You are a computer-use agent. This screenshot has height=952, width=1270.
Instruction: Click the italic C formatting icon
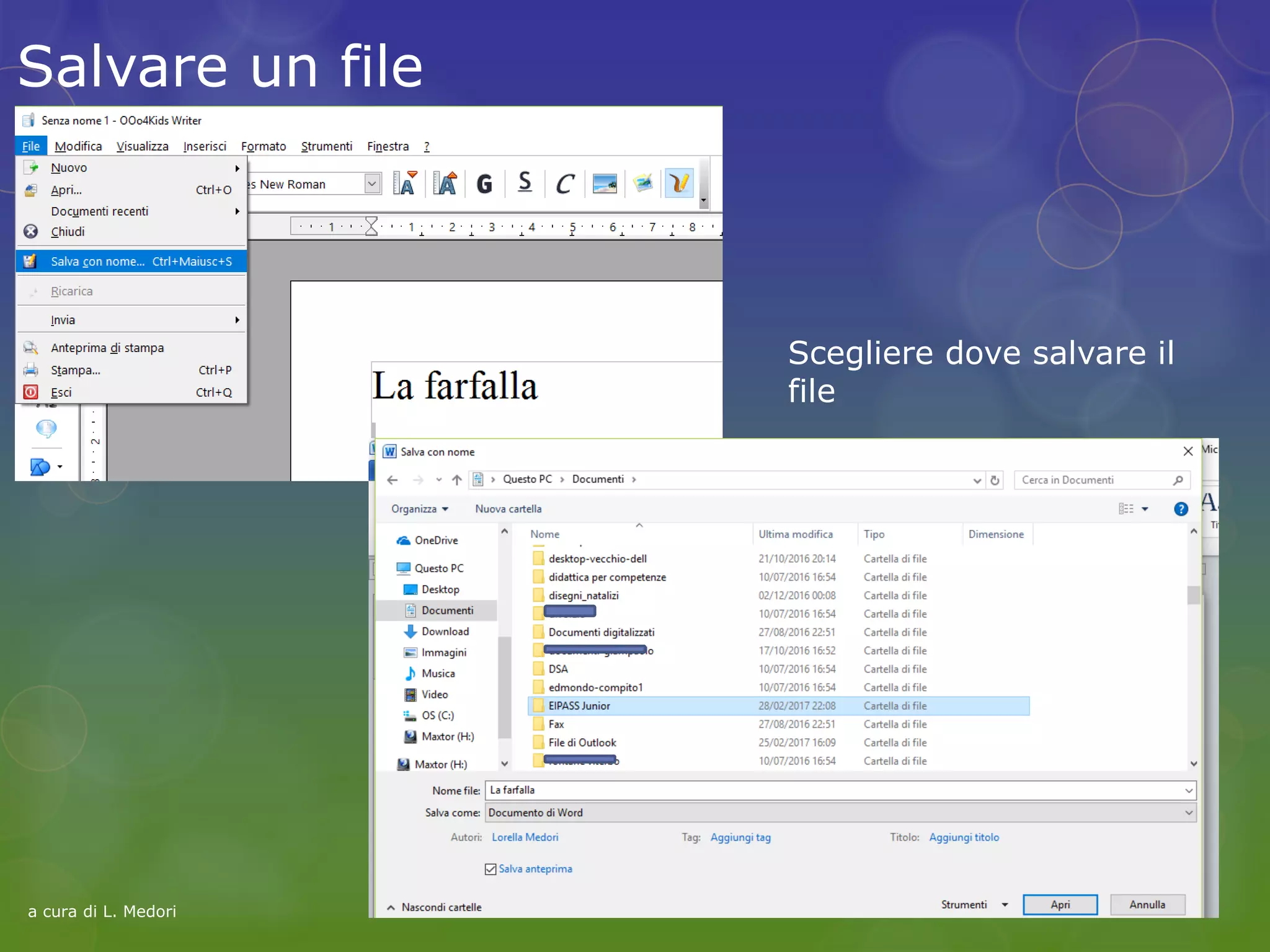coord(564,184)
